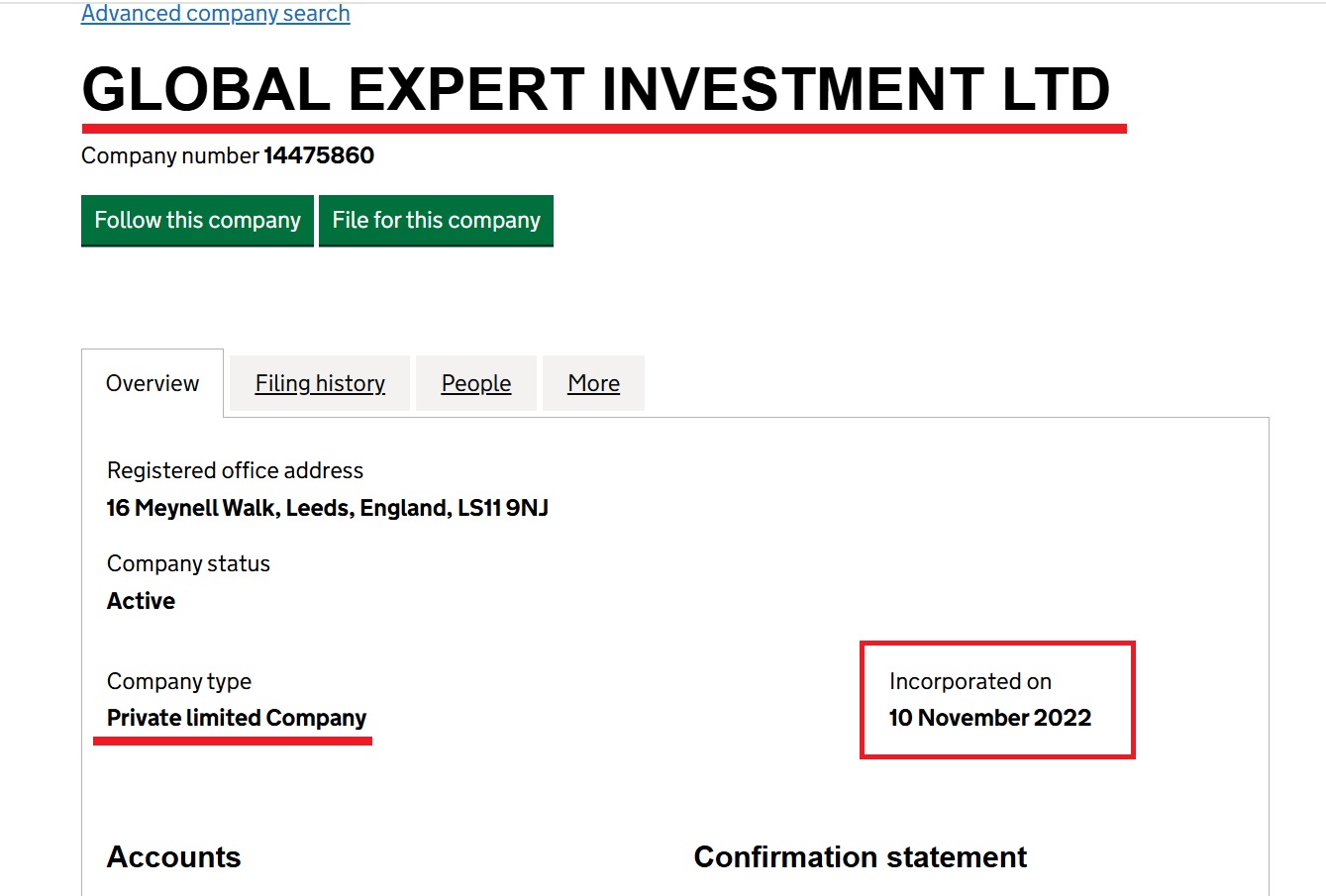This screenshot has width=1326, height=896.
Task: Click the GLOBAL EXPERT INVESTMENT LTD heading
Action: (x=596, y=90)
